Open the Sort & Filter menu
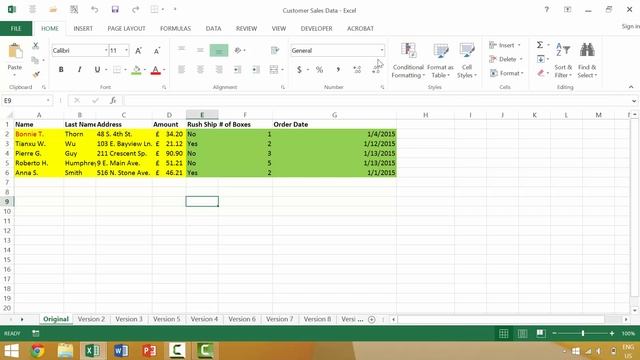Viewport: 640px width, 360px height. (563, 60)
